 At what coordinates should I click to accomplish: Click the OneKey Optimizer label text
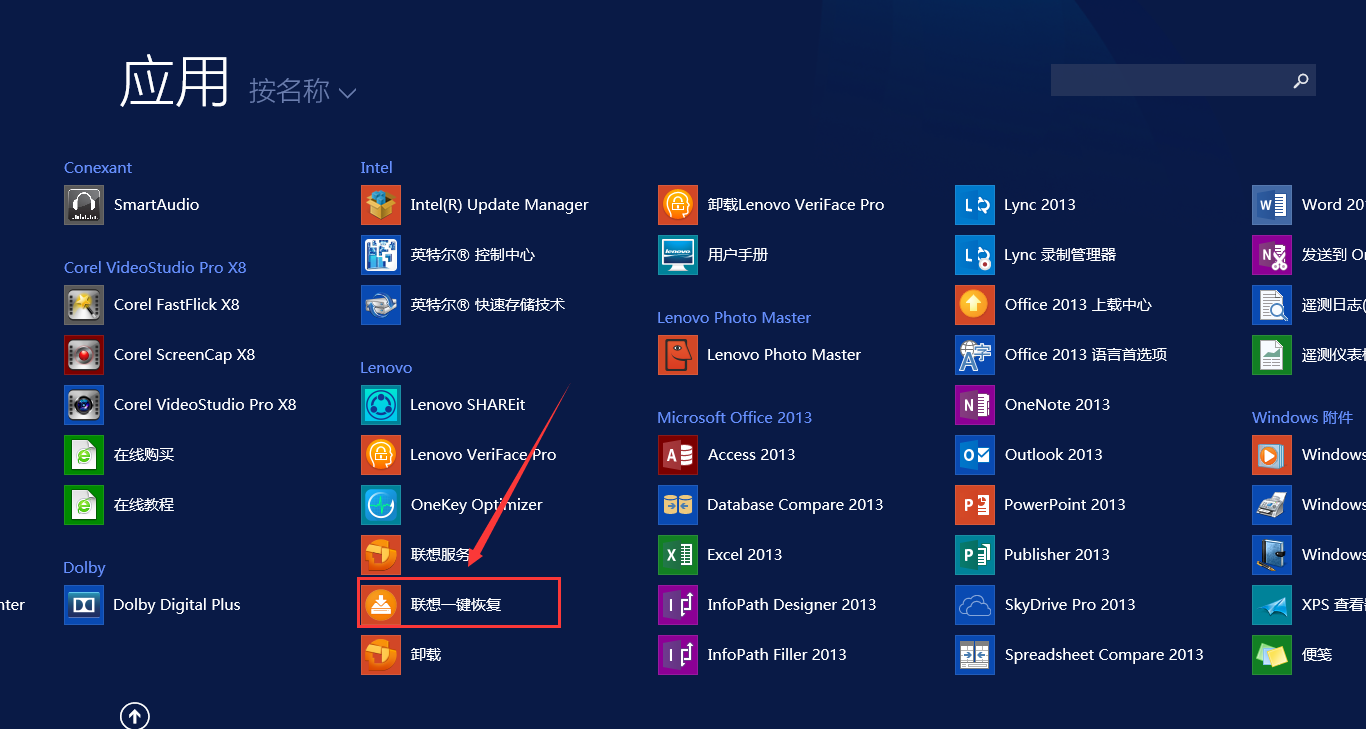pyautogui.click(x=477, y=505)
